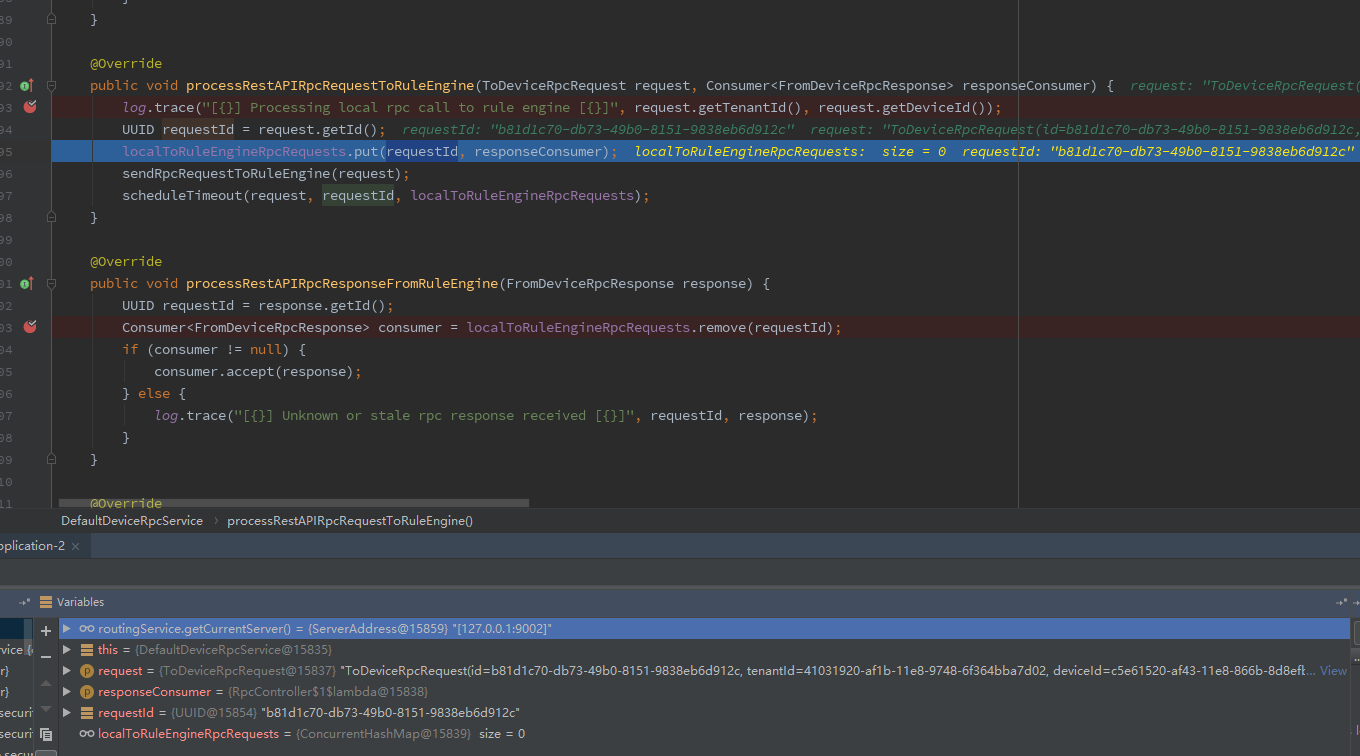
Task: Click the Duplicate Watch icon below the arrows
Action: (46, 733)
